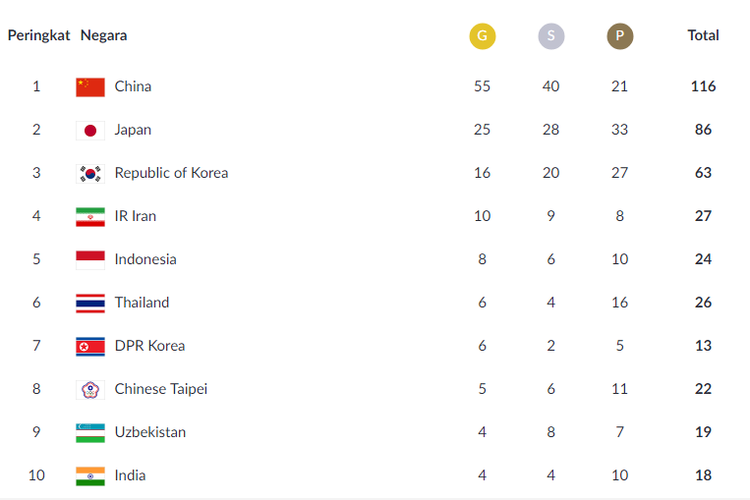The image size is (750, 500).
Task: Click the silver medal S icon
Action: [551, 37]
